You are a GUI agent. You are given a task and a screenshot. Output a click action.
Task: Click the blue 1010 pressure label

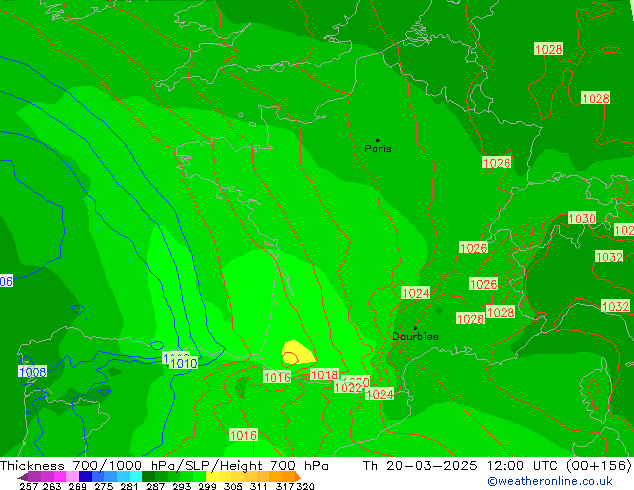click(x=182, y=364)
